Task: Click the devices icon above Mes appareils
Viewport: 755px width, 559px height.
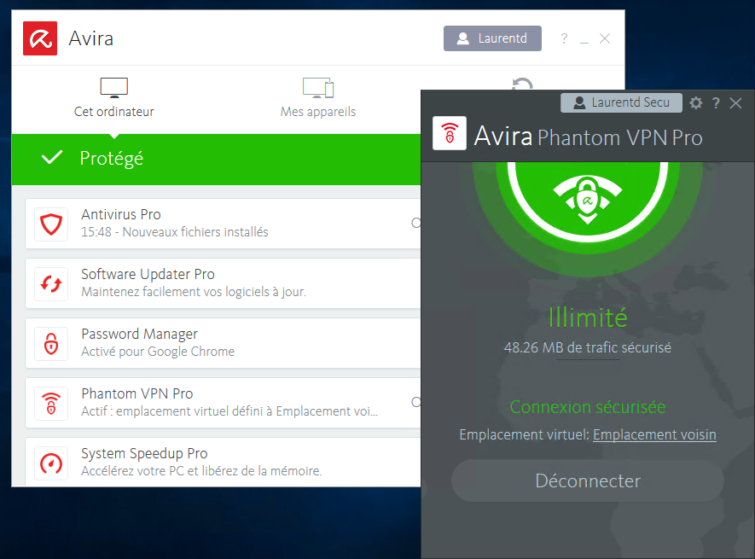Action: [x=318, y=87]
